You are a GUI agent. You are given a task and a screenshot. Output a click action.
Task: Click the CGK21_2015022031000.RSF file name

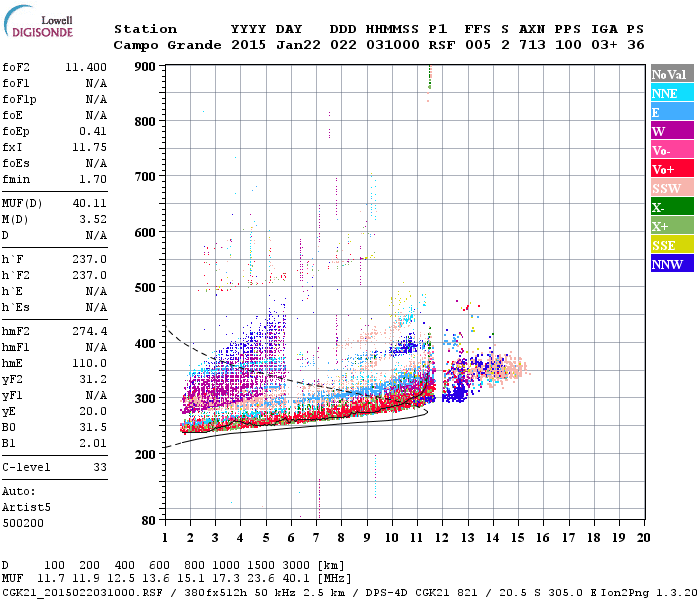pos(82,592)
